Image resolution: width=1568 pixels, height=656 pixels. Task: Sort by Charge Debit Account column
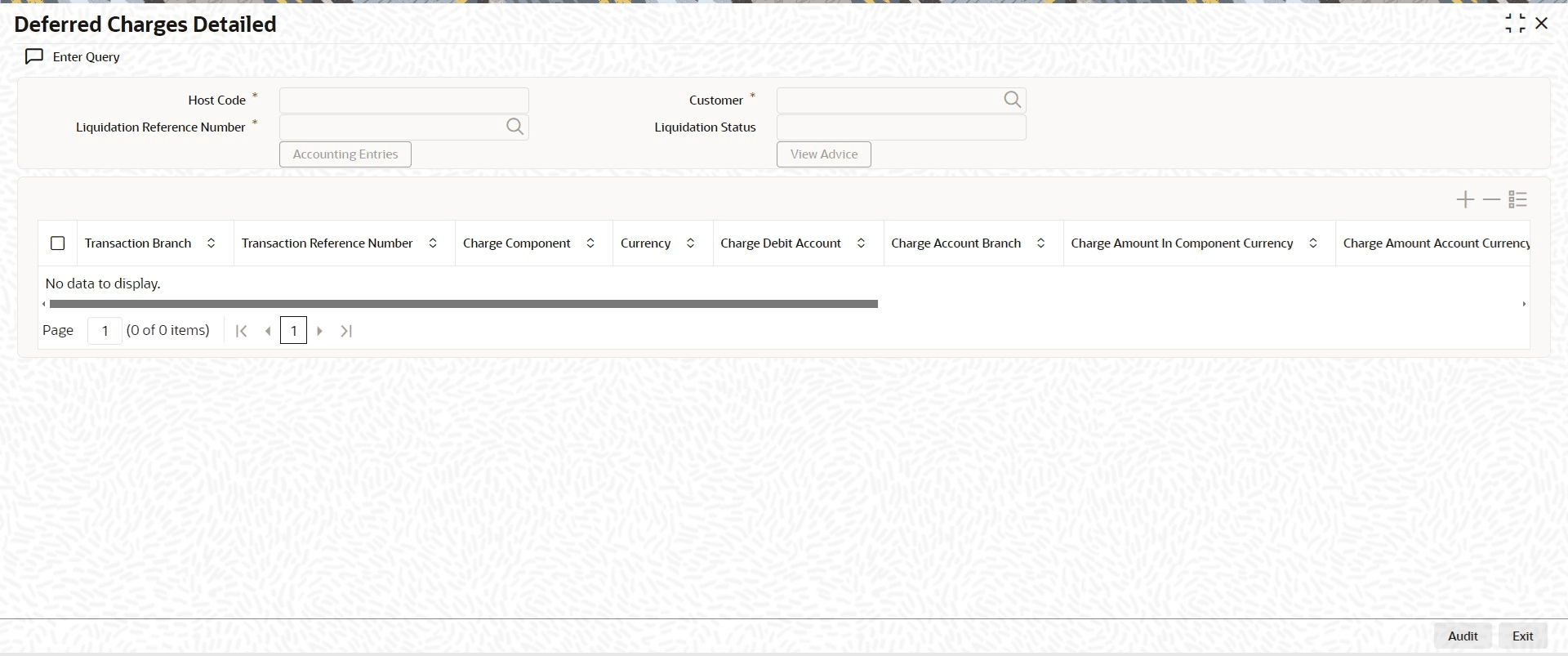click(861, 243)
